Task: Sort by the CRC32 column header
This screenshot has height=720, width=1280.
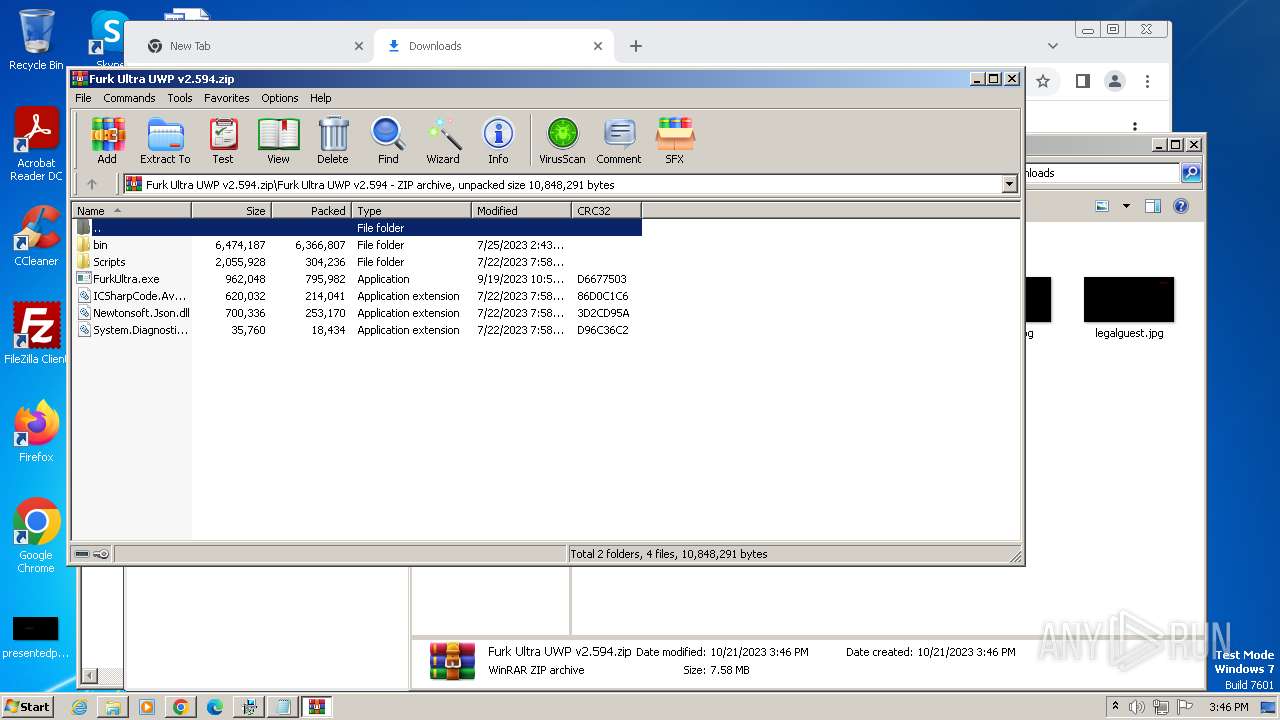Action: pyautogui.click(x=607, y=210)
